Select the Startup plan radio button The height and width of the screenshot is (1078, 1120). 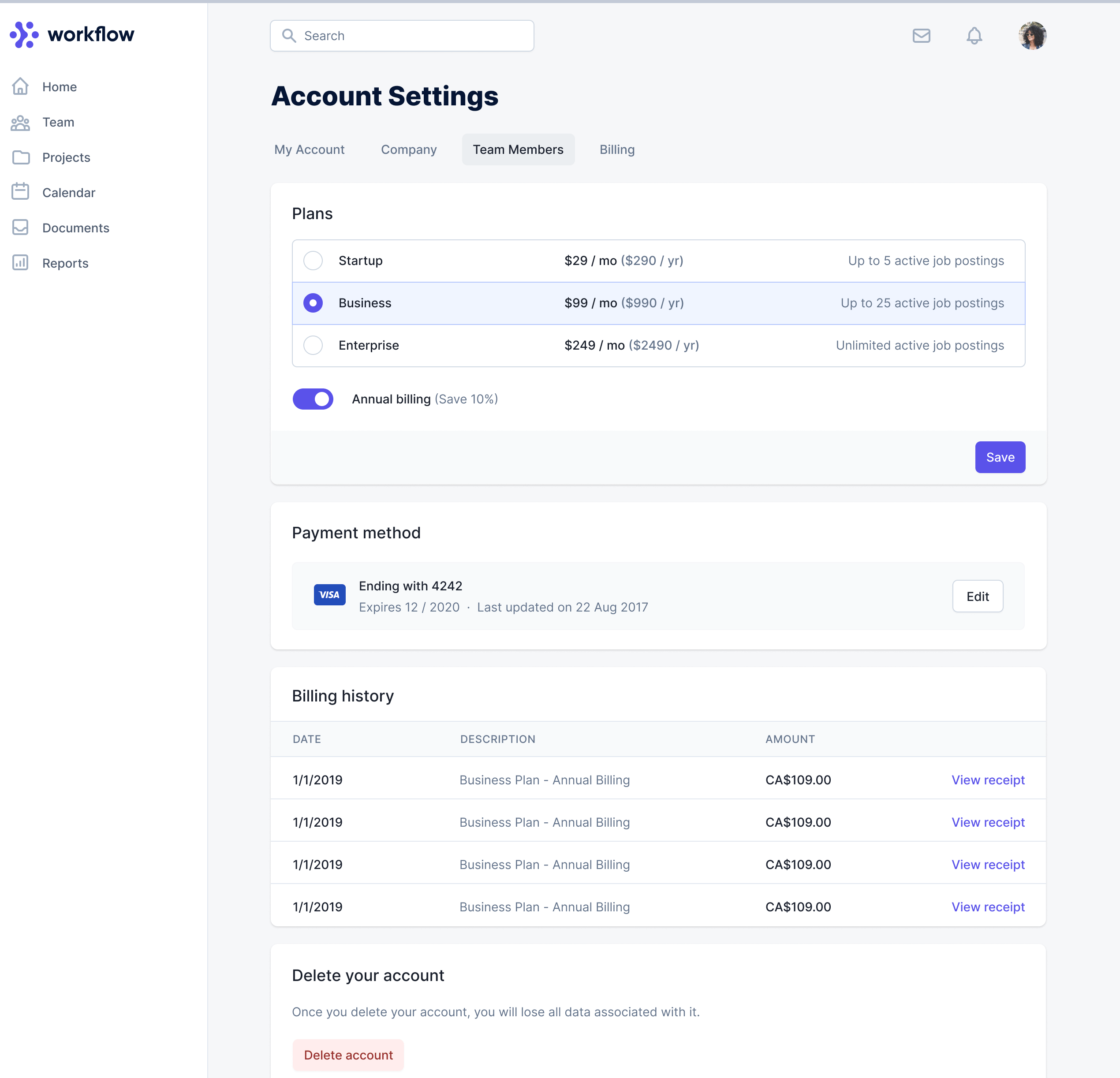[313, 261]
